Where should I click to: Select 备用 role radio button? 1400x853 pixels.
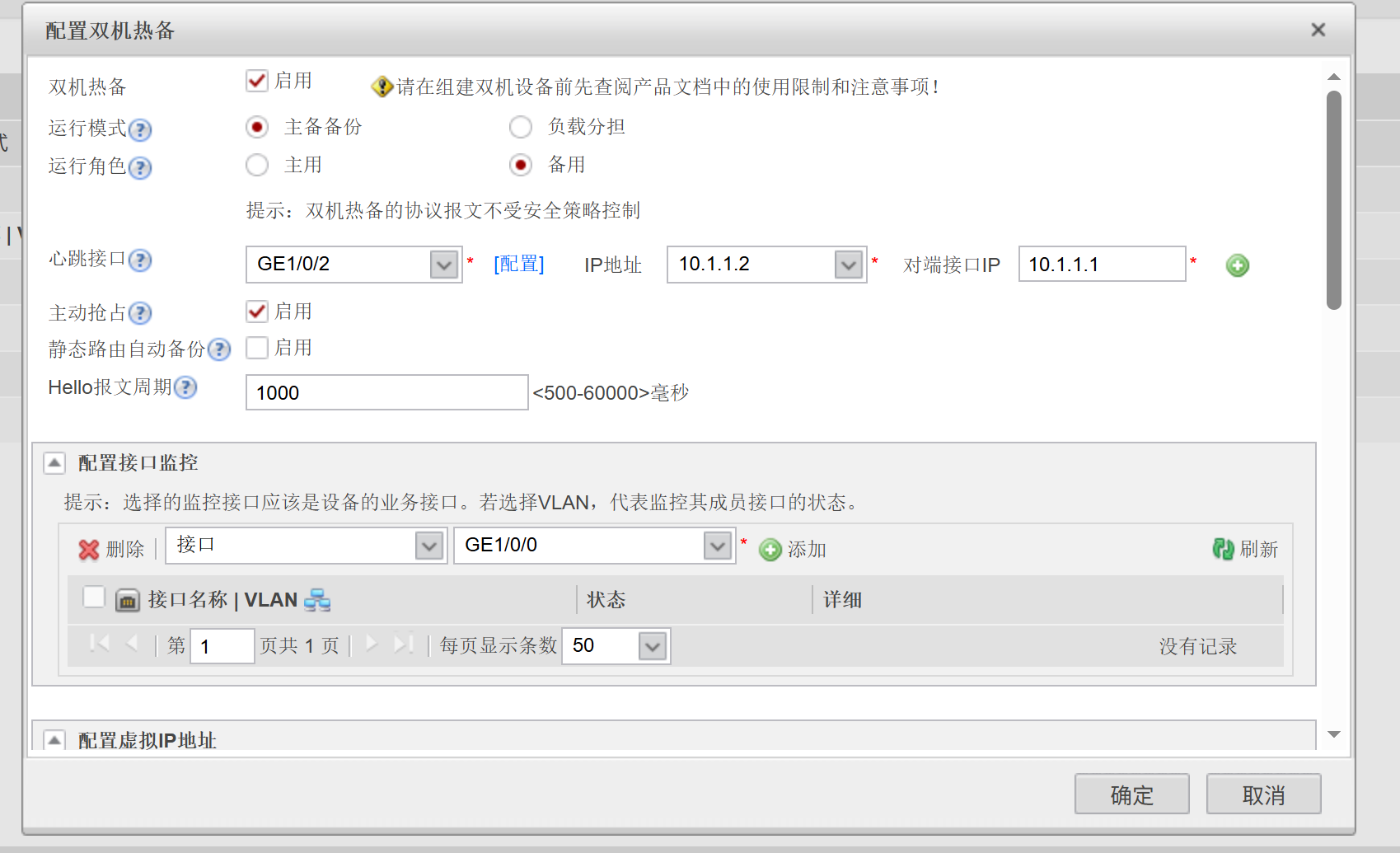521,165
